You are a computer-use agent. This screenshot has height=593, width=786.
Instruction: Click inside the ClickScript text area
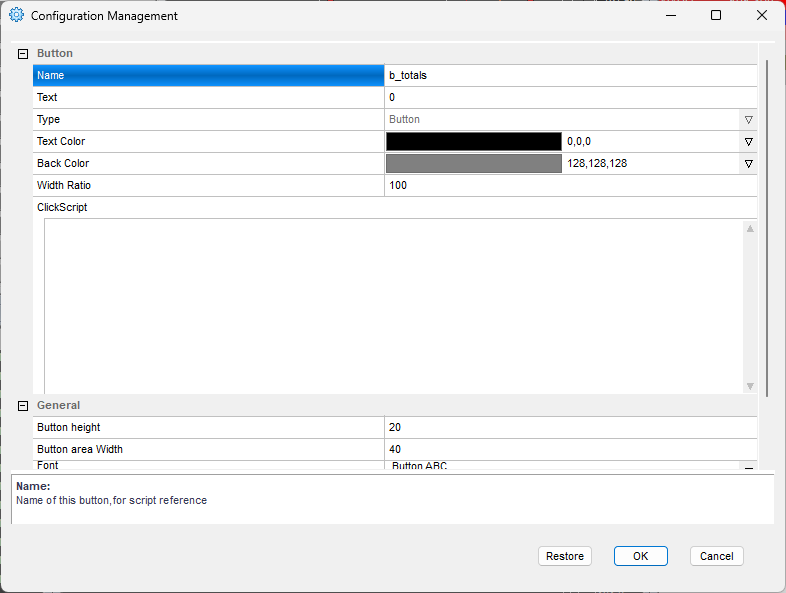tap(394, 306)
